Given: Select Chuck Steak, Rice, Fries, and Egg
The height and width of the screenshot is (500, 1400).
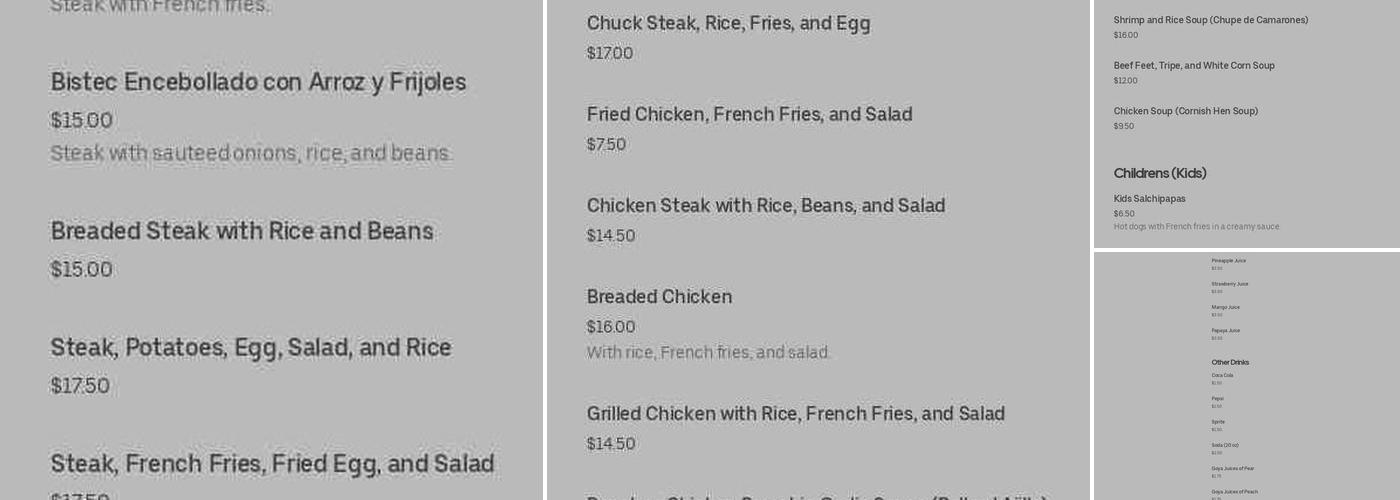Looking at the screenshot, I should pyautogui.click(x=728, y=24).
